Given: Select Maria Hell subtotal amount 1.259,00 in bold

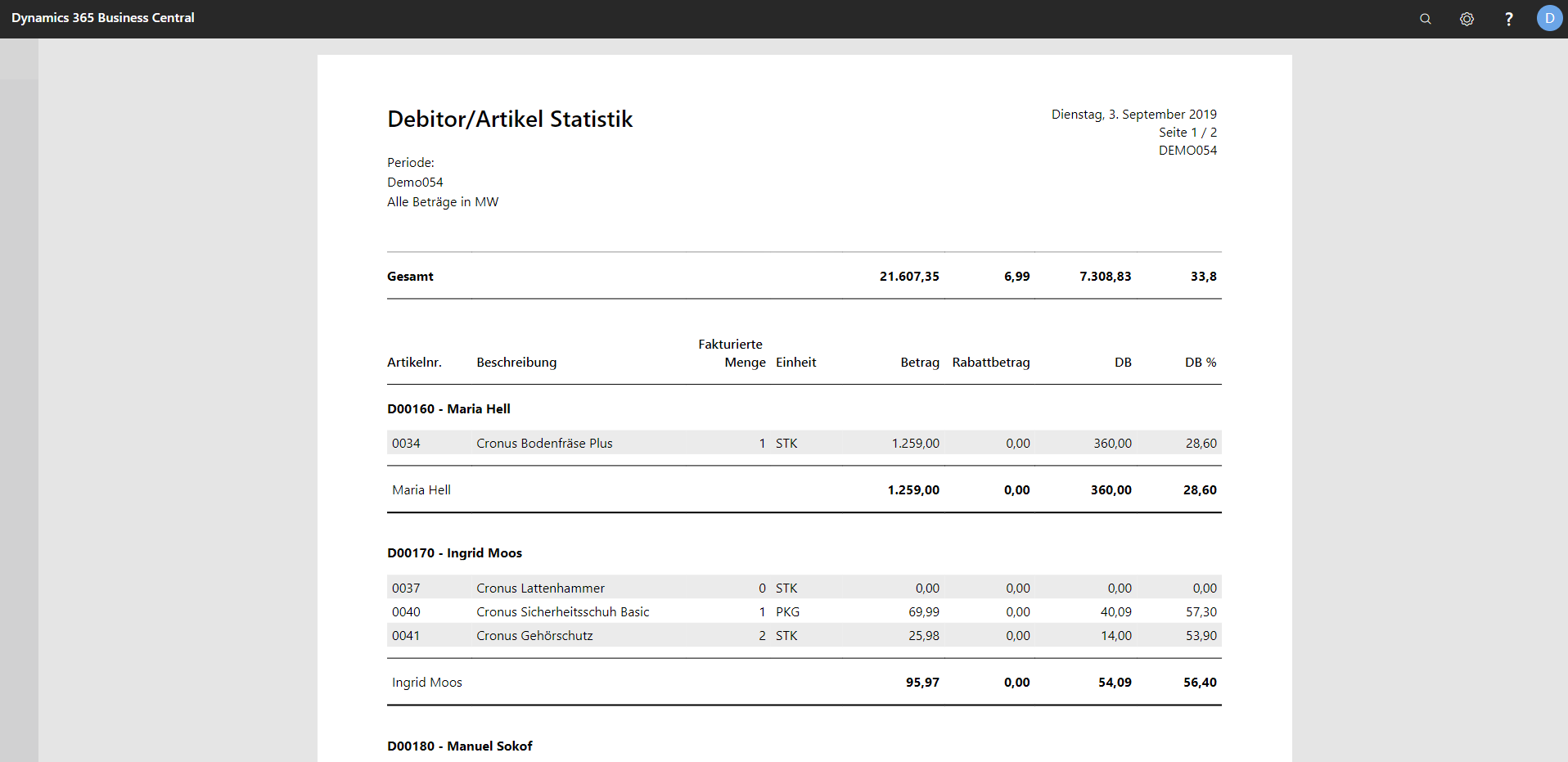Looking at the screenshot, I should (x=913, y=490).
